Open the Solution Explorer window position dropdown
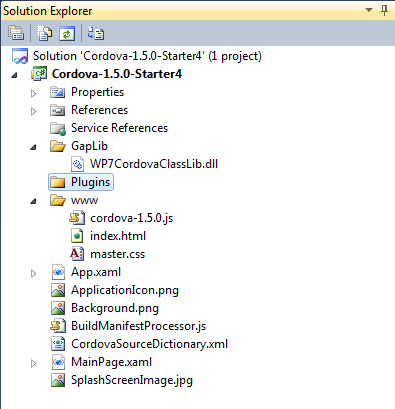Screen dimensions: 395x409 (x=369, y=10)
